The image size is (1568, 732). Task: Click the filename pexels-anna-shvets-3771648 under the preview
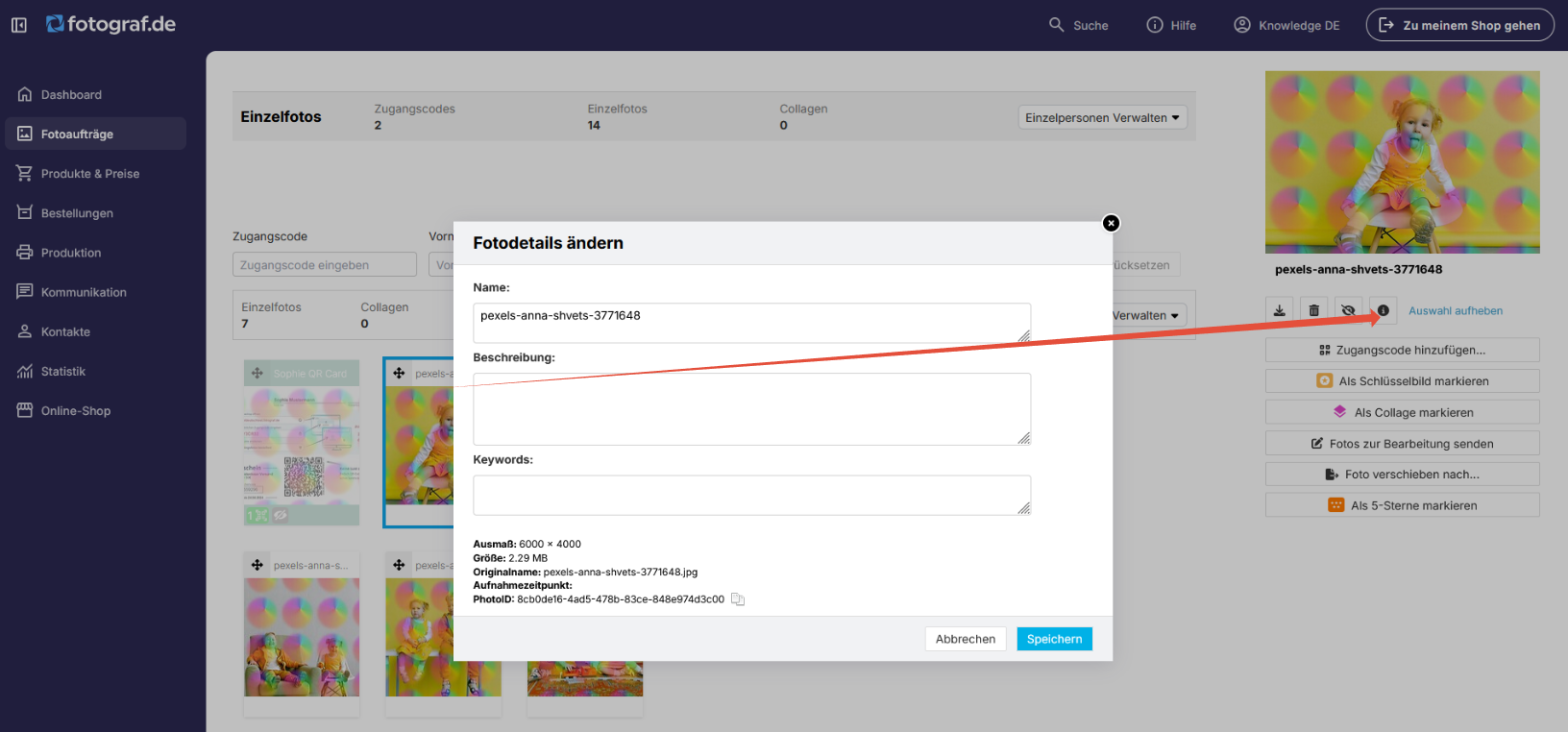1359,270
